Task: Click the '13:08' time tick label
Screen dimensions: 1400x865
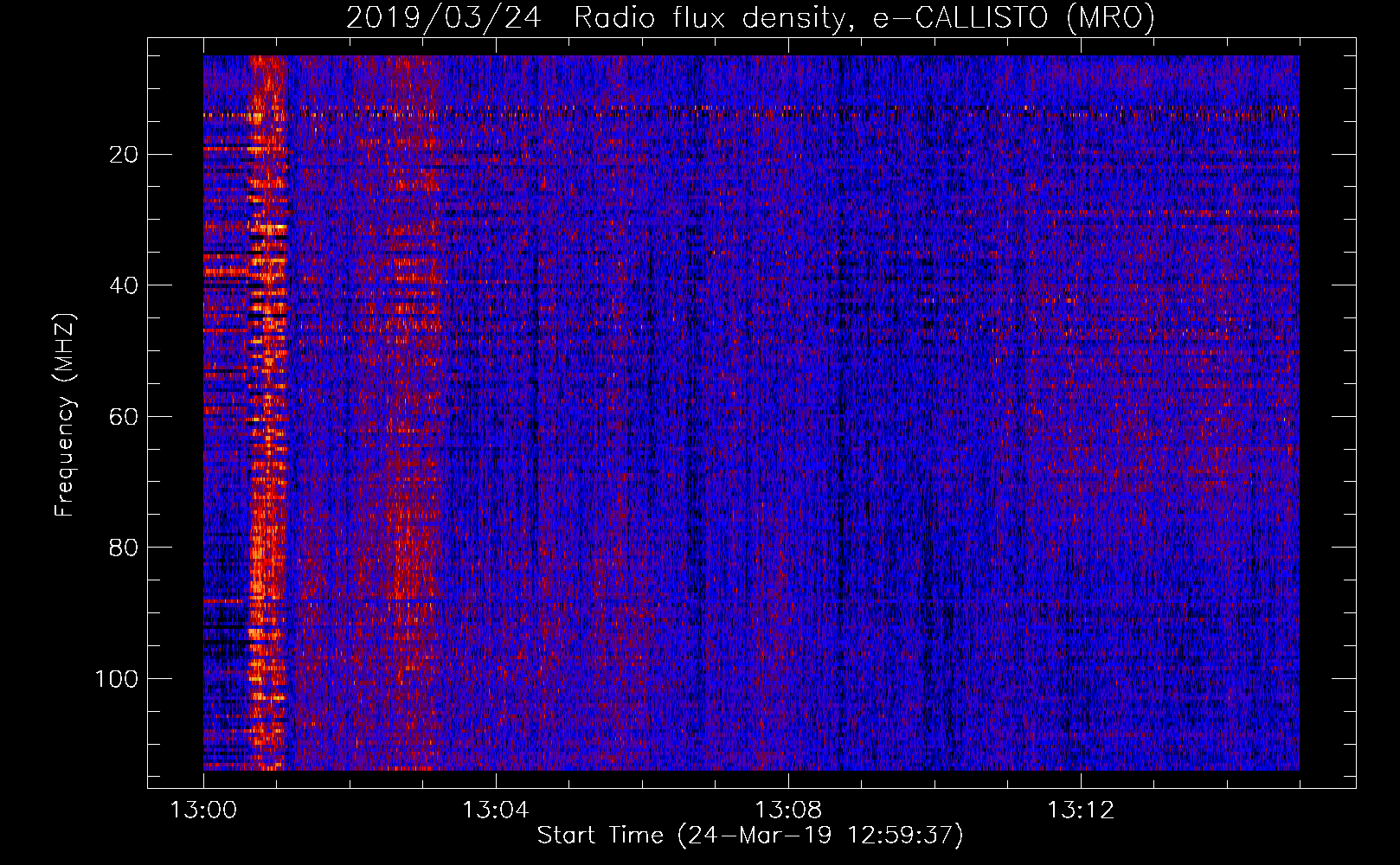Action: 787,811
